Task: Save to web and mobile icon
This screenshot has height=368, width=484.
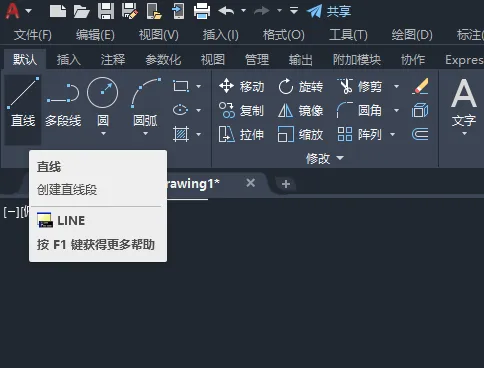Action: pyautogui.click(x=178, y=11)
